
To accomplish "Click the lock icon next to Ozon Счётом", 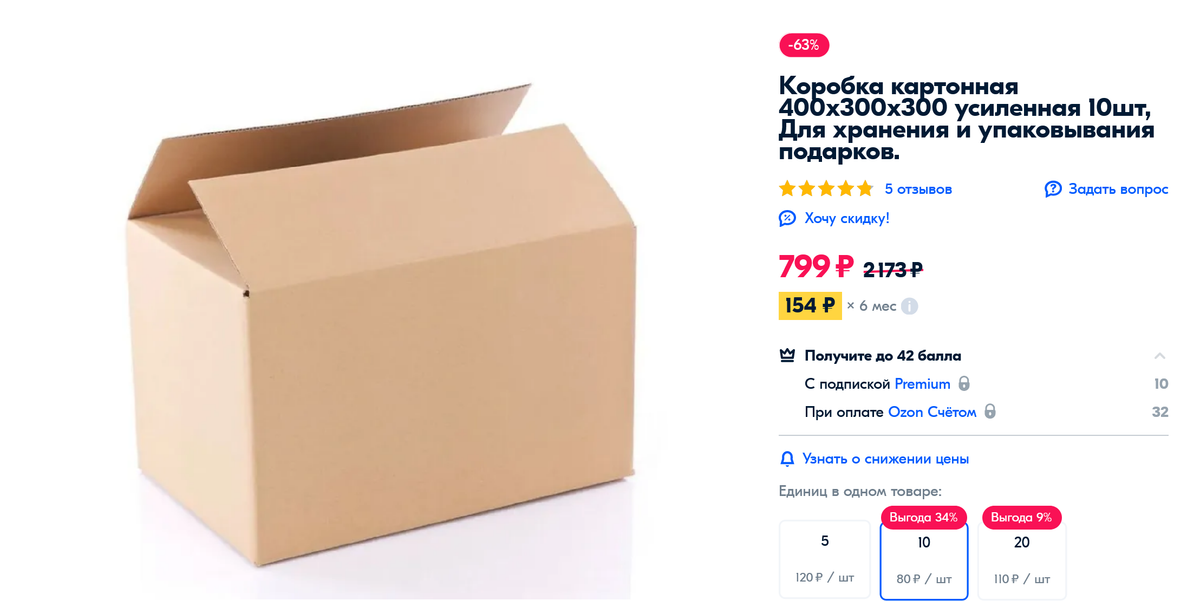I will pos(990,412).
